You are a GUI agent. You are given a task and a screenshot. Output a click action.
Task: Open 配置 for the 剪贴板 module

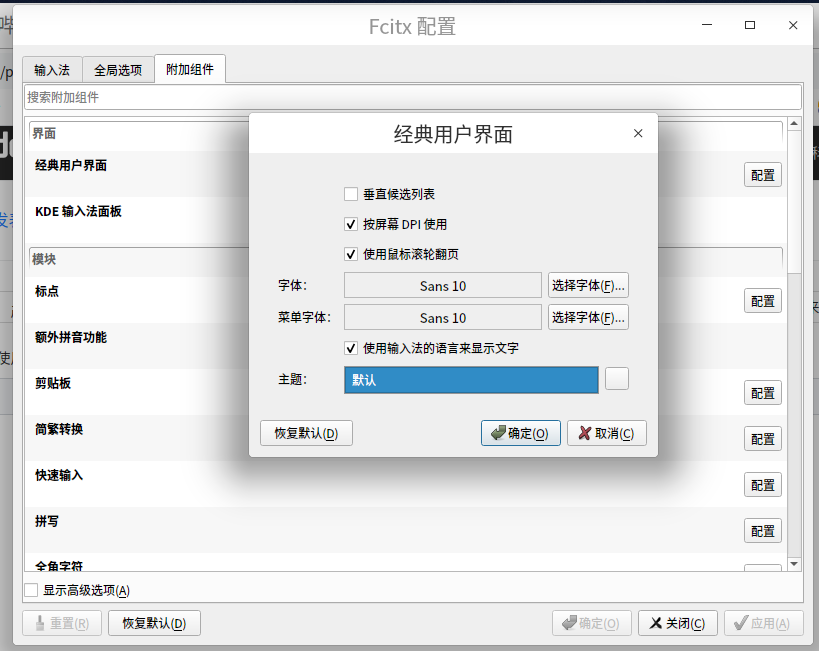[x=762, y=393]
